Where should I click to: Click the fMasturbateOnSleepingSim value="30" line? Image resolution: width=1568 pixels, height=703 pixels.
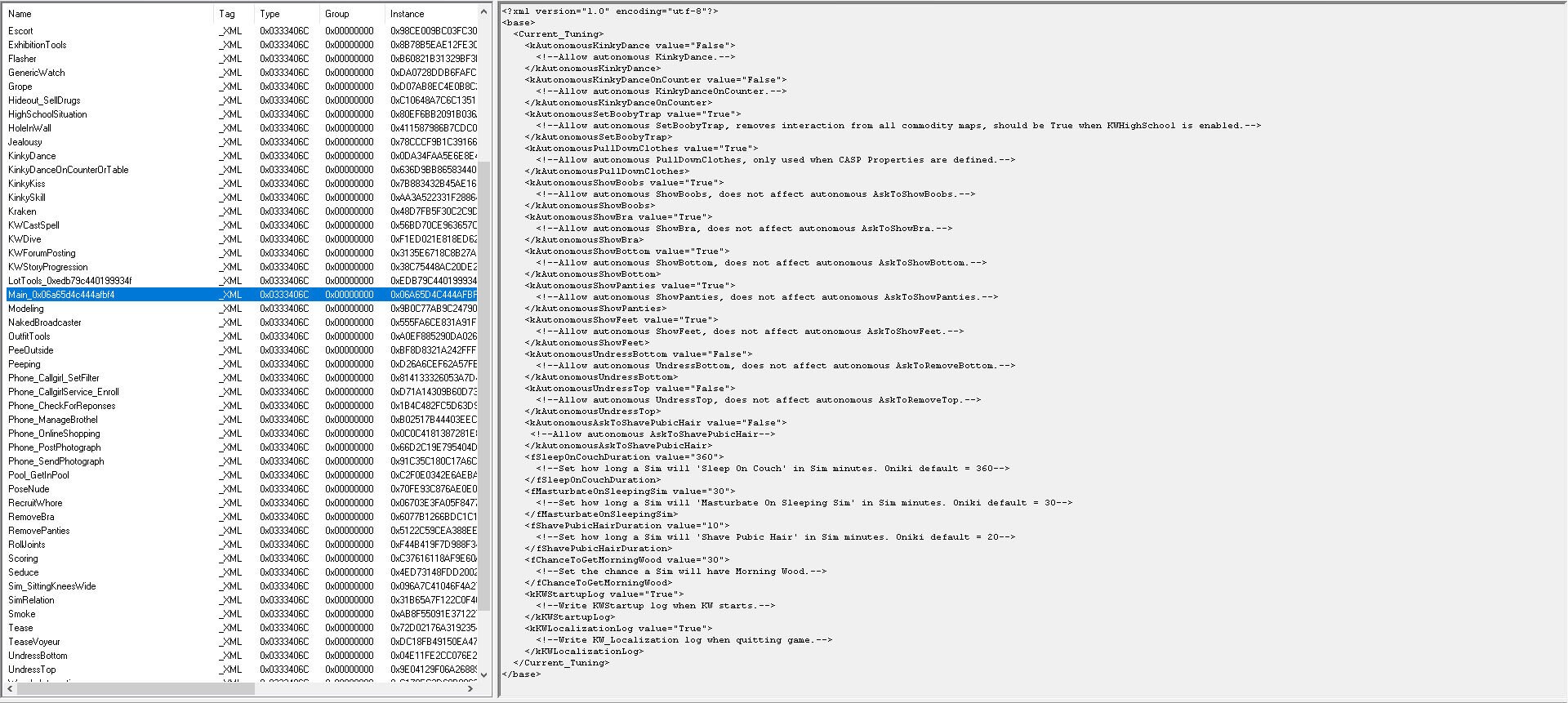pos(630,492)
